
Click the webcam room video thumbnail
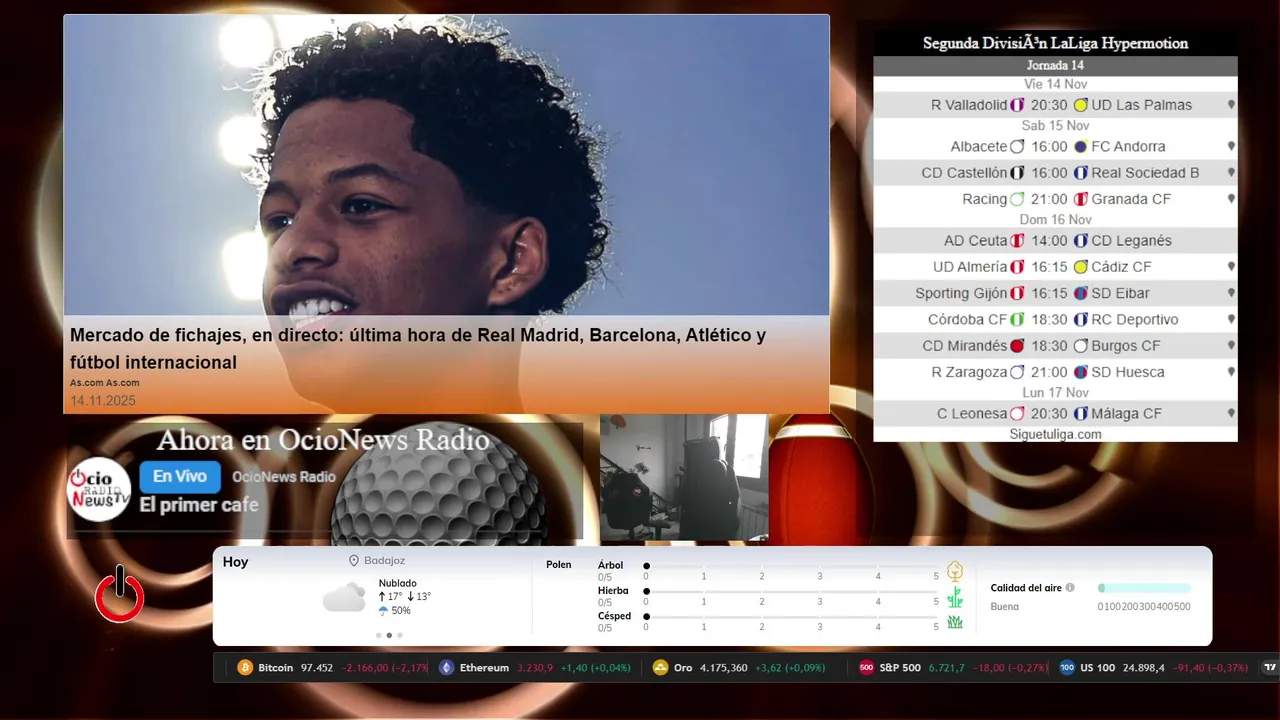tap(684, 478)
